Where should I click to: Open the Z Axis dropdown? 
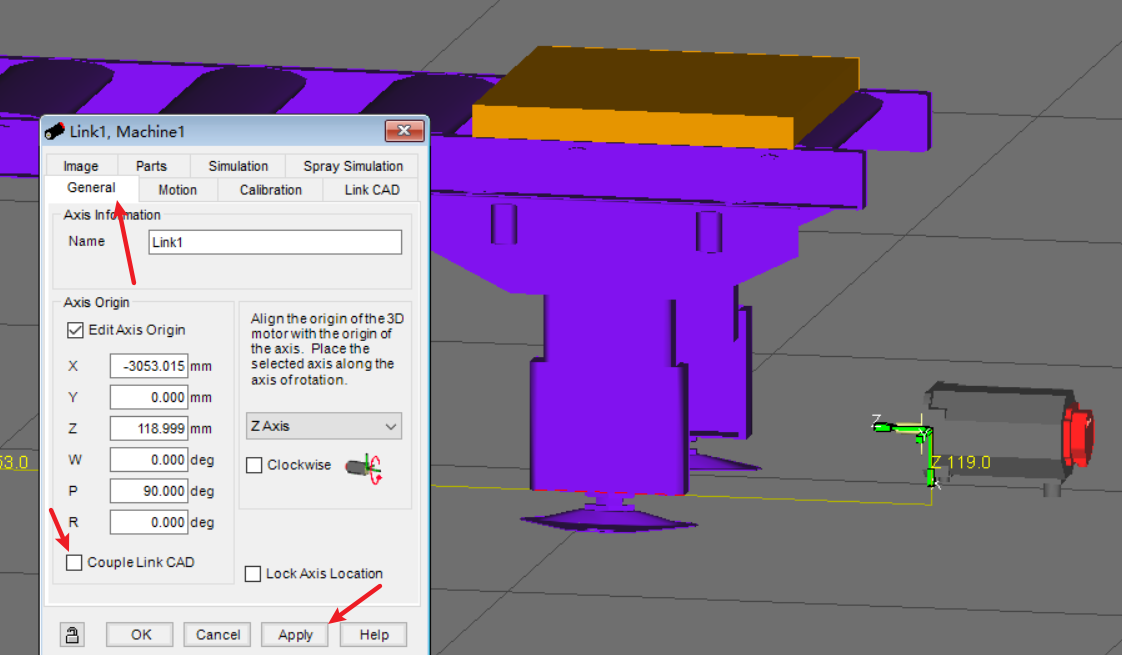323,426
